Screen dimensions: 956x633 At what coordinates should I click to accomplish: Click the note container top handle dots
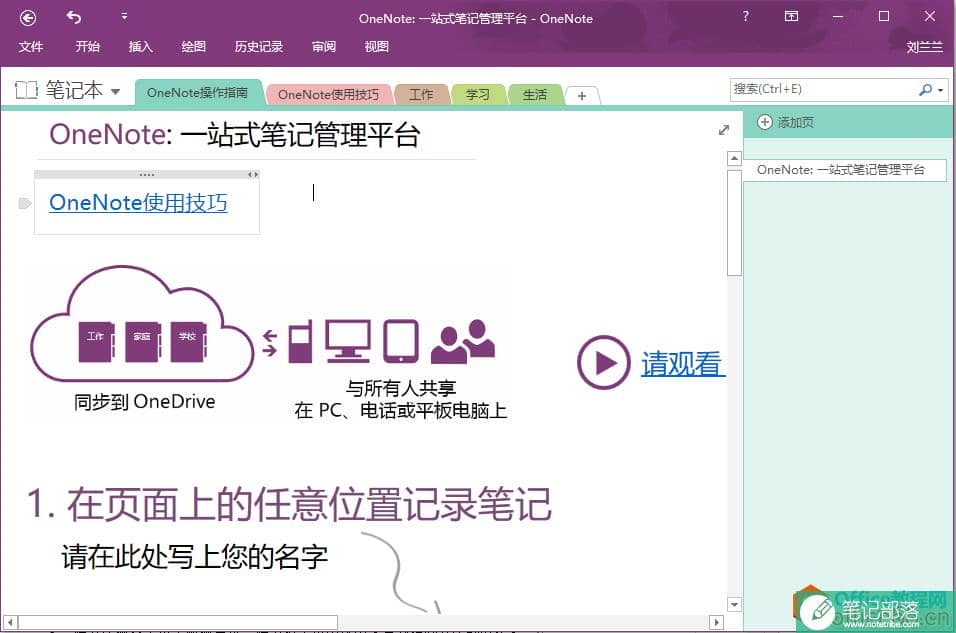147,174
